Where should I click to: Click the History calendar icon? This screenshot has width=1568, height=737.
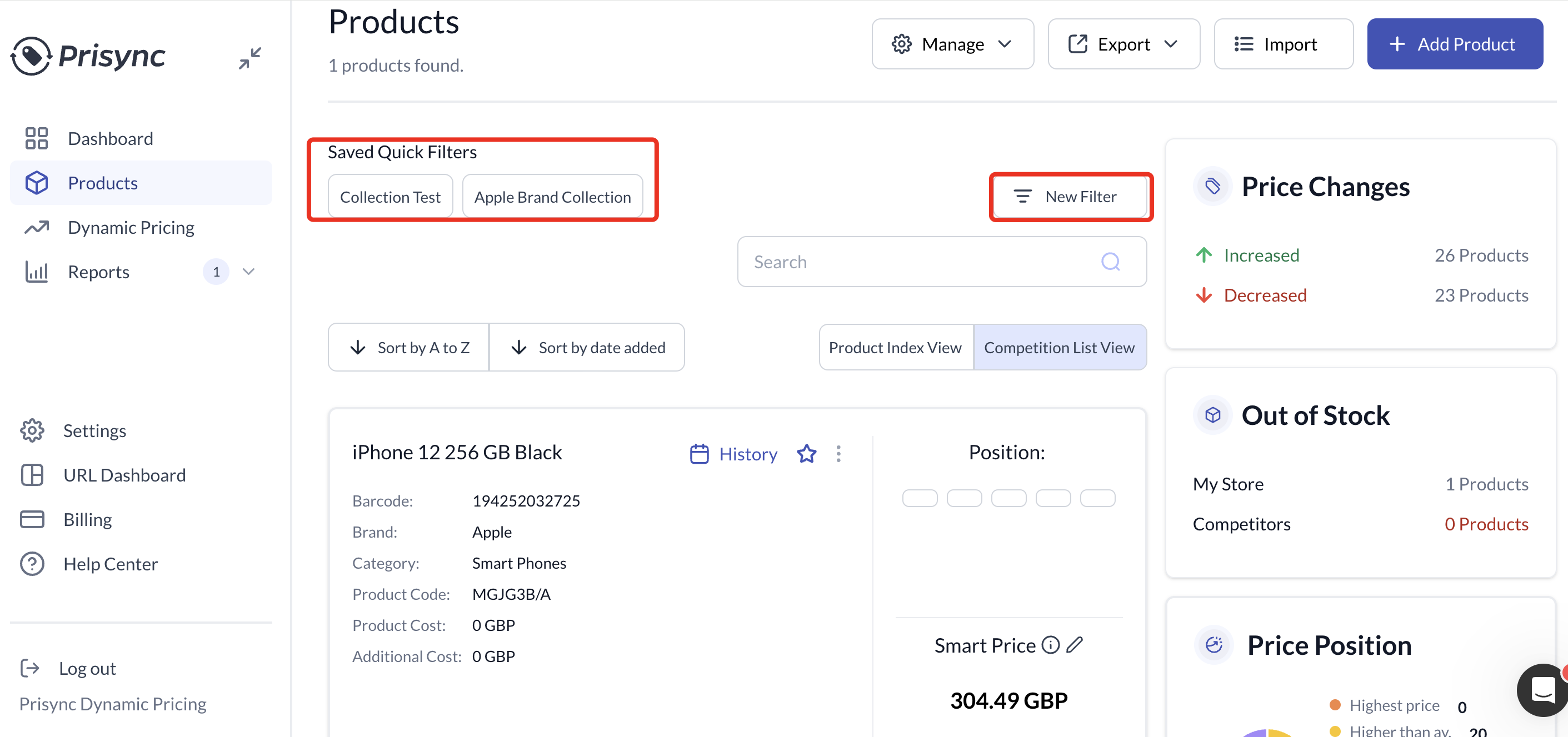699,453
